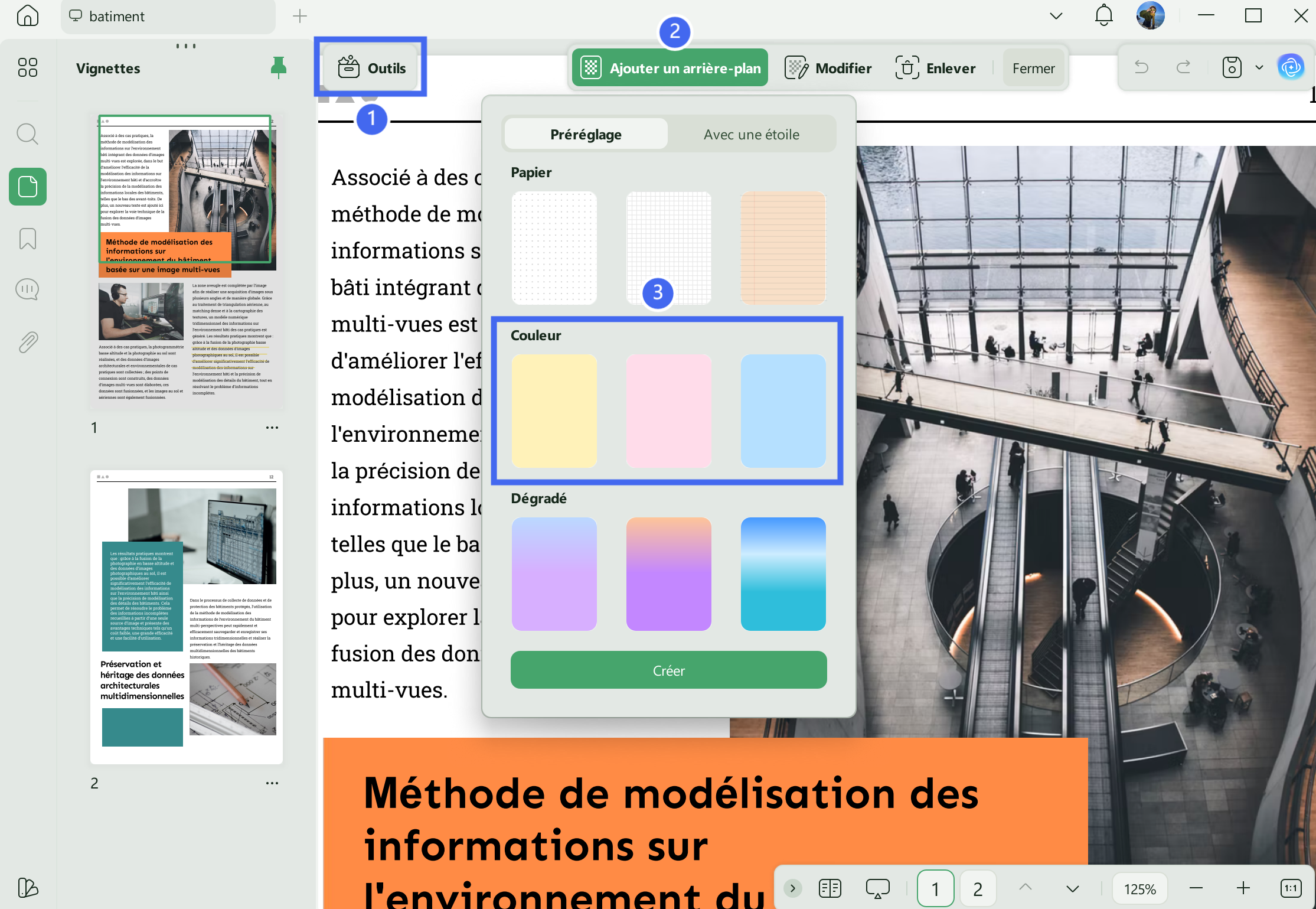Viewport: 1316px width, 909px height.
Task: Collapse the bottom toolbar with arrow
Action: pyautogui.click(x=793, y=888)
